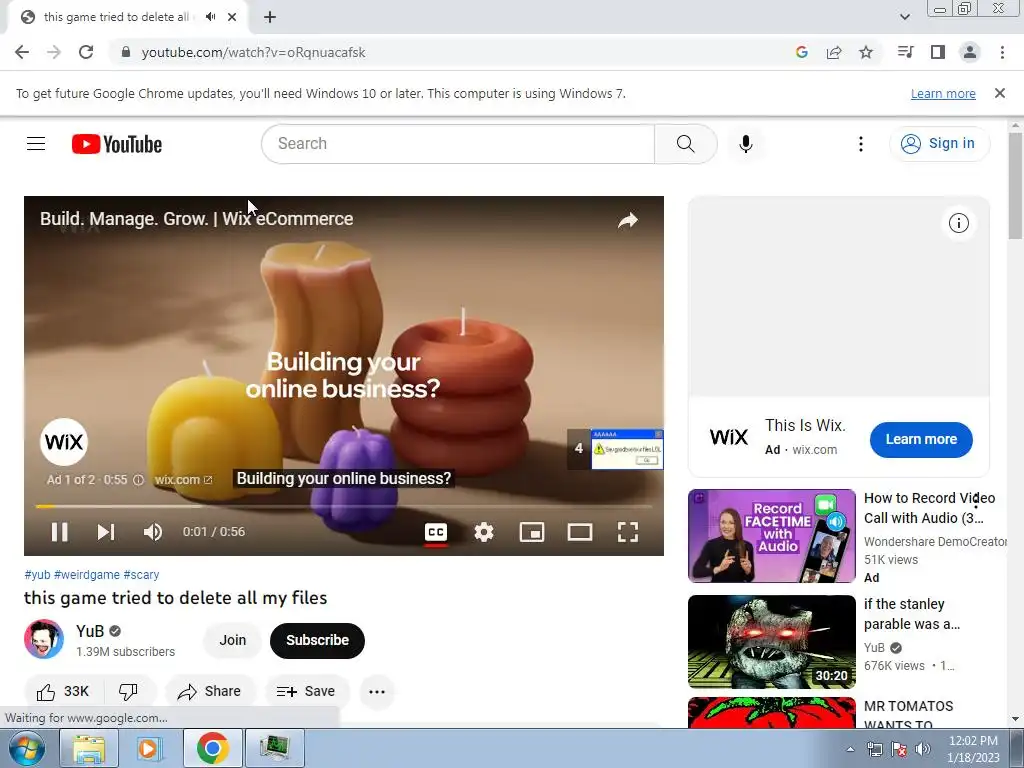The image size is (1024, 768).
Task: Open media controls icon in Chrome toolbar
Action: point(905,52)
